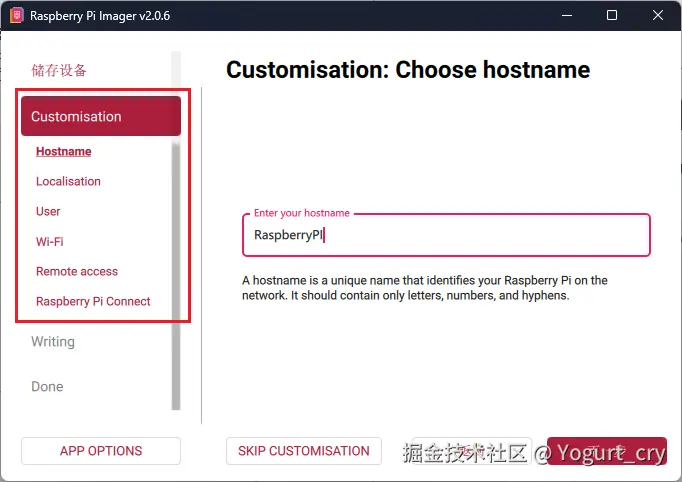Go to the Localisation sub-step
Image resolution: width=682 pixels, height=482 pixels.
[x=68, y=181]
